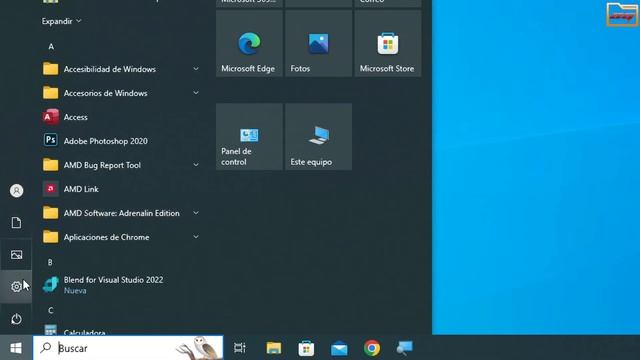Open folder icon on desktop corner
The width and height of the screenshot is (640, 360).
coord(622,14)
